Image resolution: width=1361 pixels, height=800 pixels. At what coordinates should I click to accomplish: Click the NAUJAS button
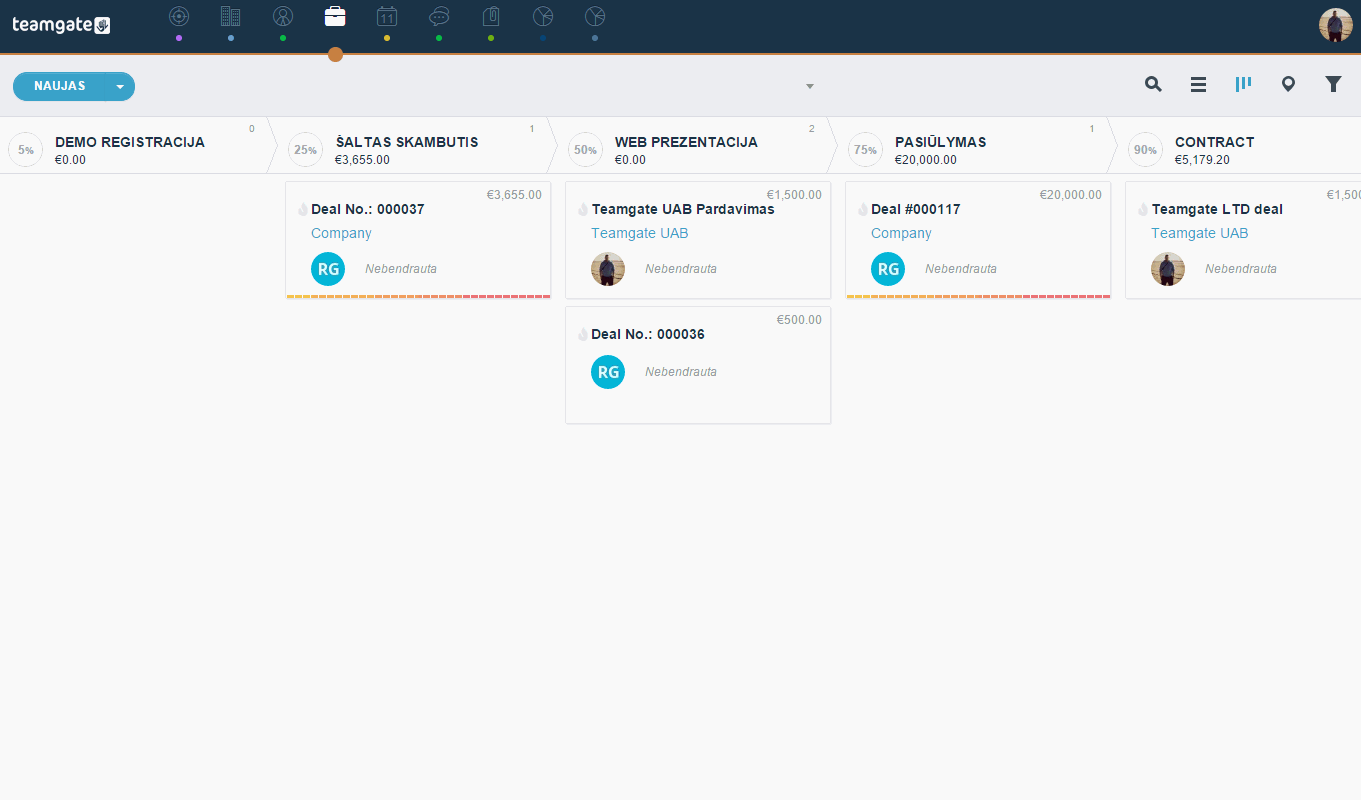(x=60, y=86)
